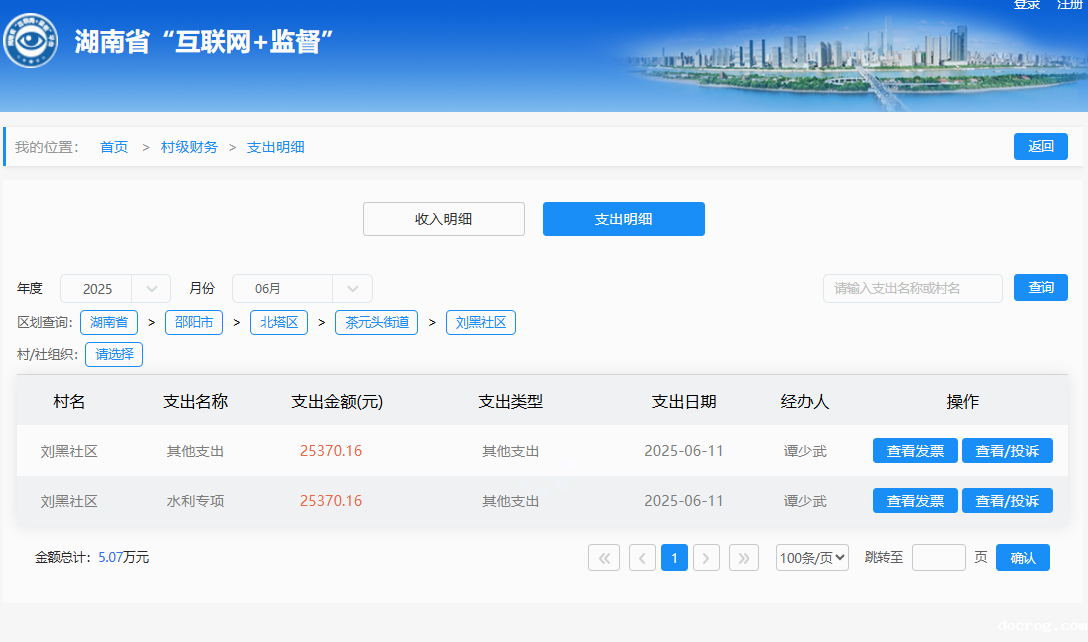1088x642 pixels.
Task: Click the eye logo icon in header
Action: [30, 41]
